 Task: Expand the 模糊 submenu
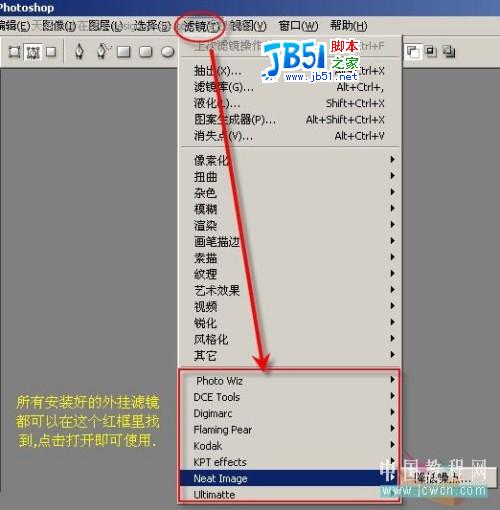click(290, 209)
